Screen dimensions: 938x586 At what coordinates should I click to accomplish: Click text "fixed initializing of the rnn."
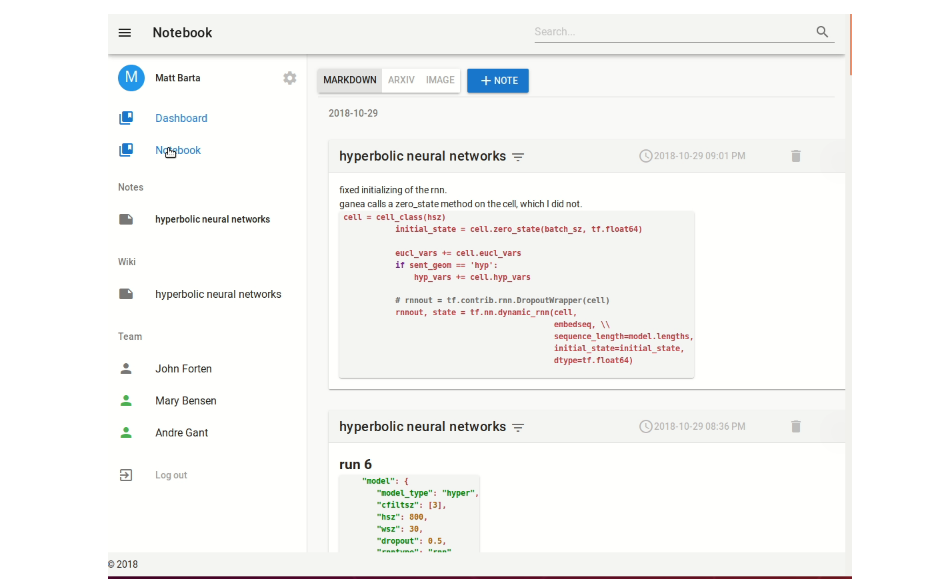tap(393, 190)
